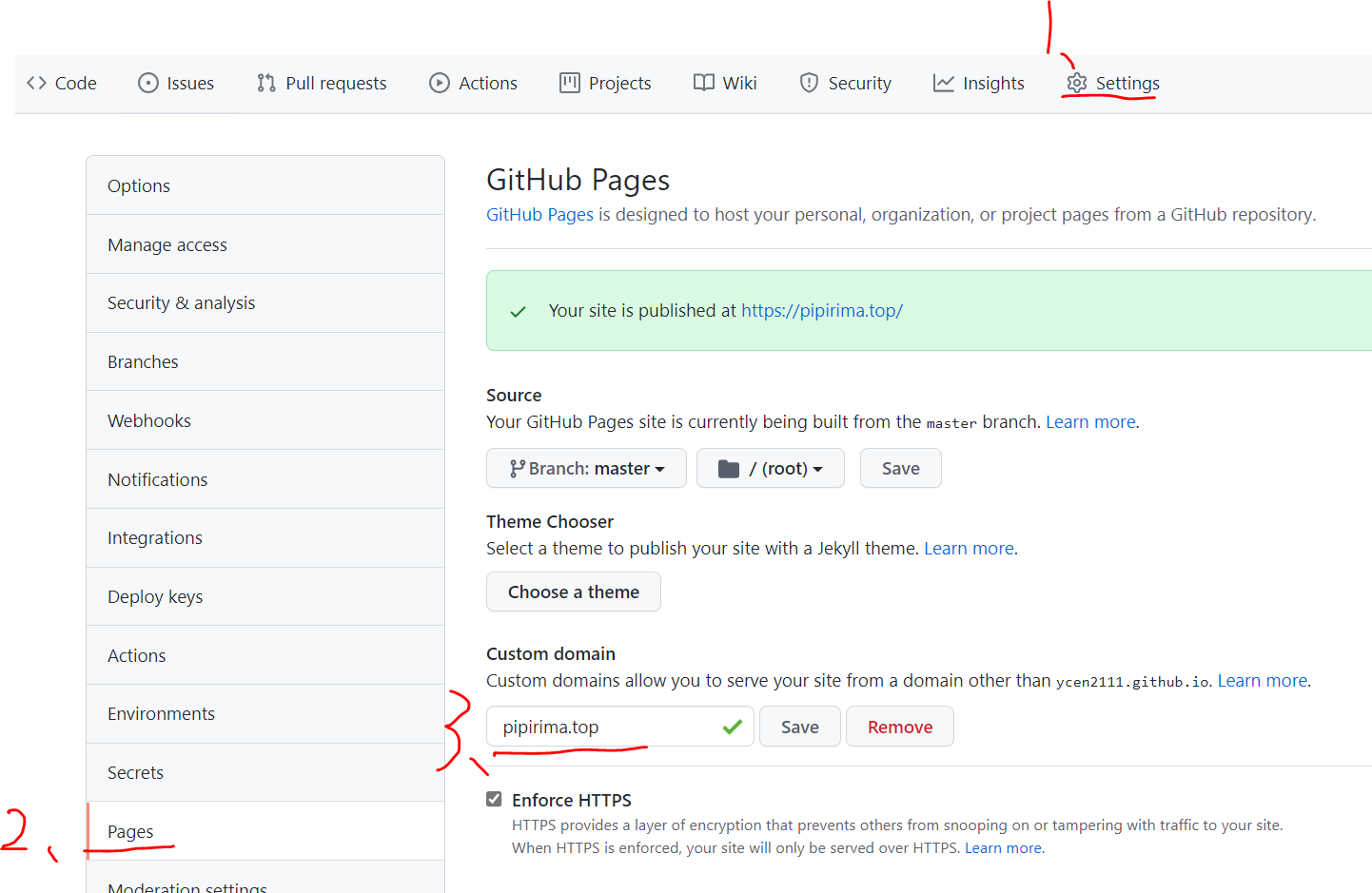Save the custom domain
Screen dimensions: 1372x893
[800, 727]
